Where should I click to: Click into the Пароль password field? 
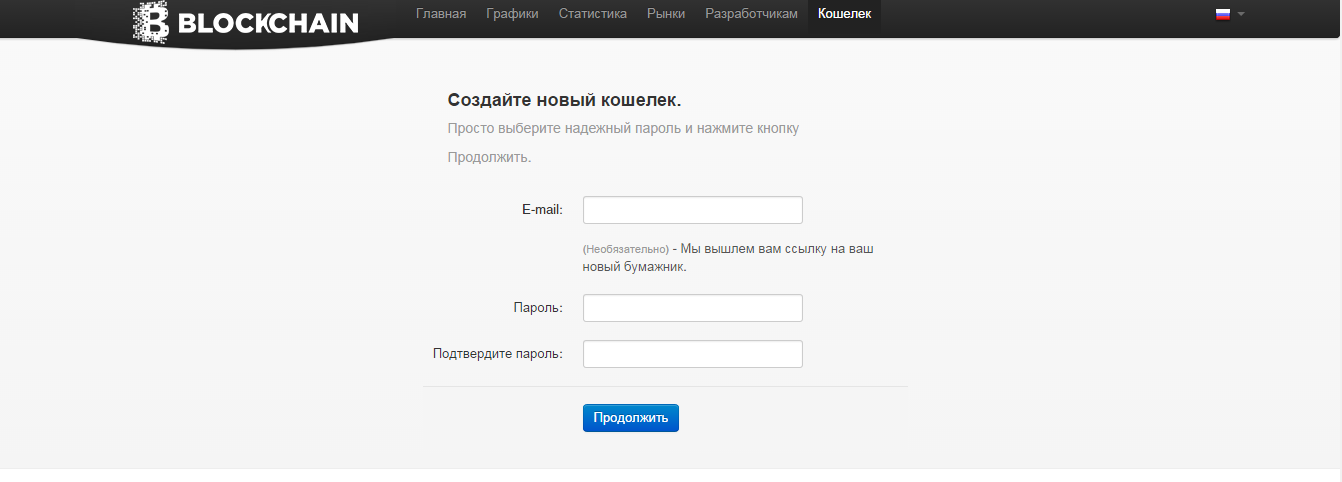692,308
